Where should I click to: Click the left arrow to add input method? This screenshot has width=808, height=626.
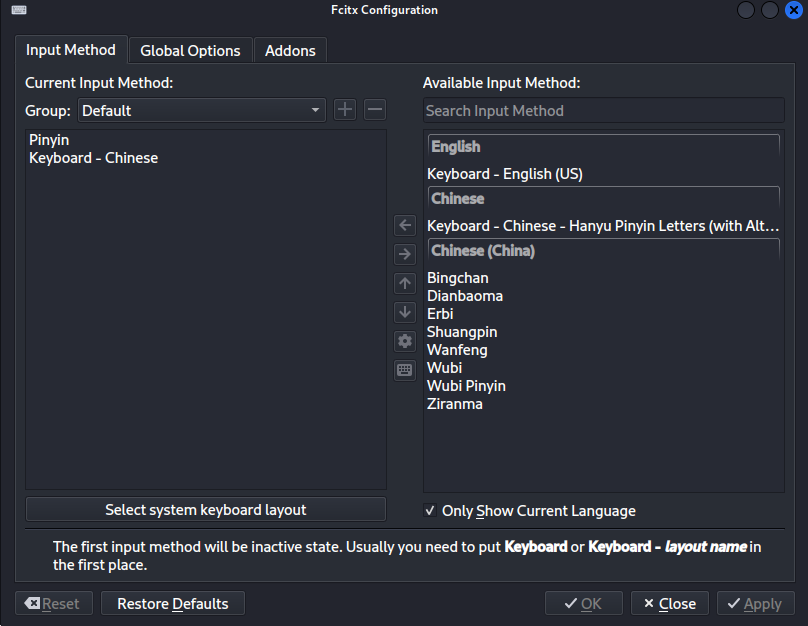click(405, 225)
